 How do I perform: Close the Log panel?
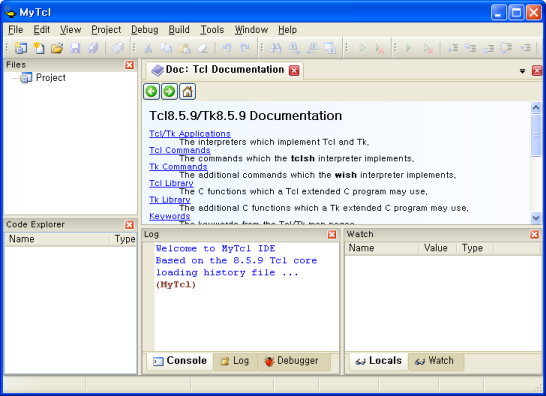(x=332, y=234)
